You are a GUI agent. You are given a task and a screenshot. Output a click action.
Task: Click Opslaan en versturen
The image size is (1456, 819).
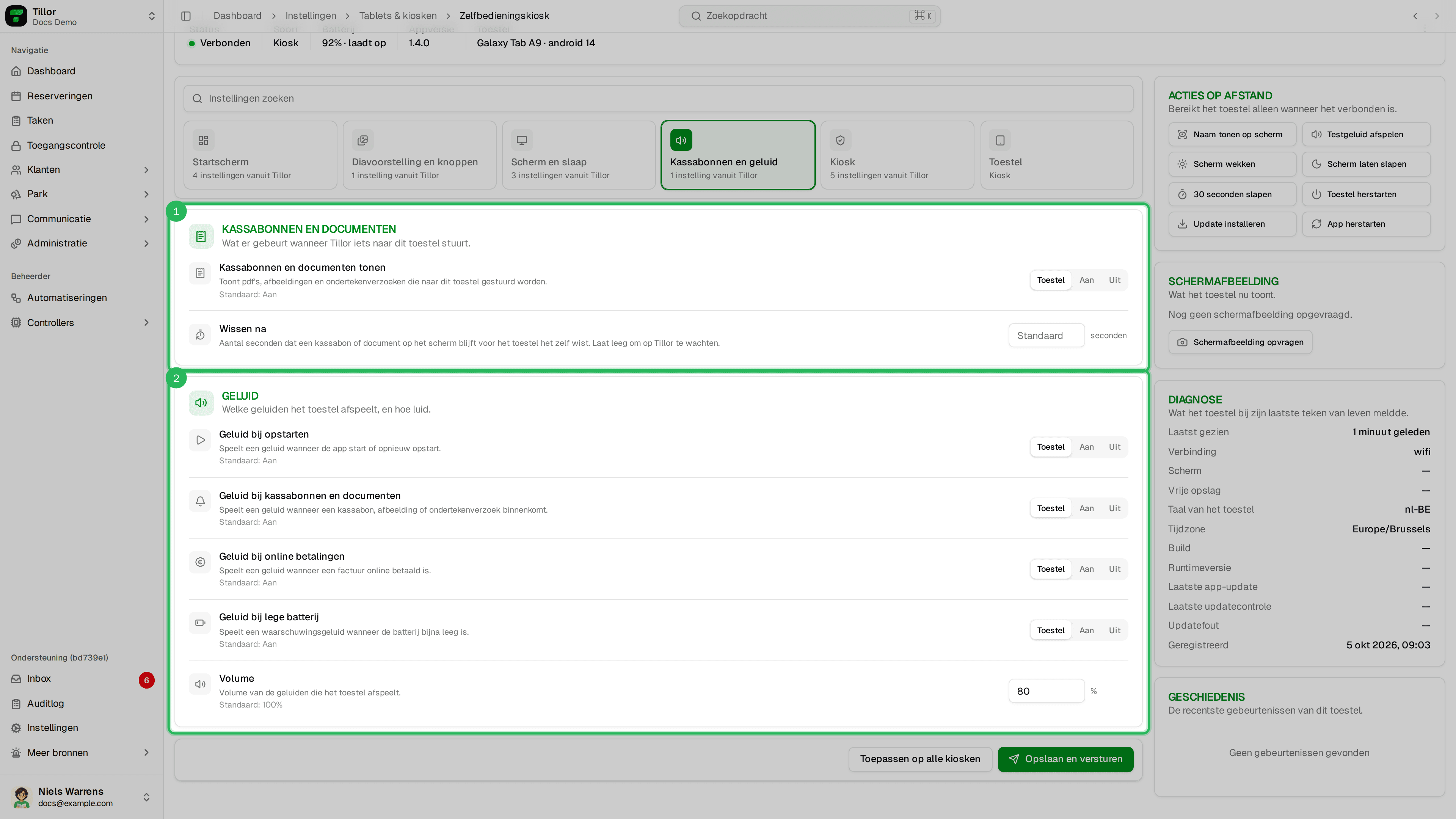[x=1065, y=759]
